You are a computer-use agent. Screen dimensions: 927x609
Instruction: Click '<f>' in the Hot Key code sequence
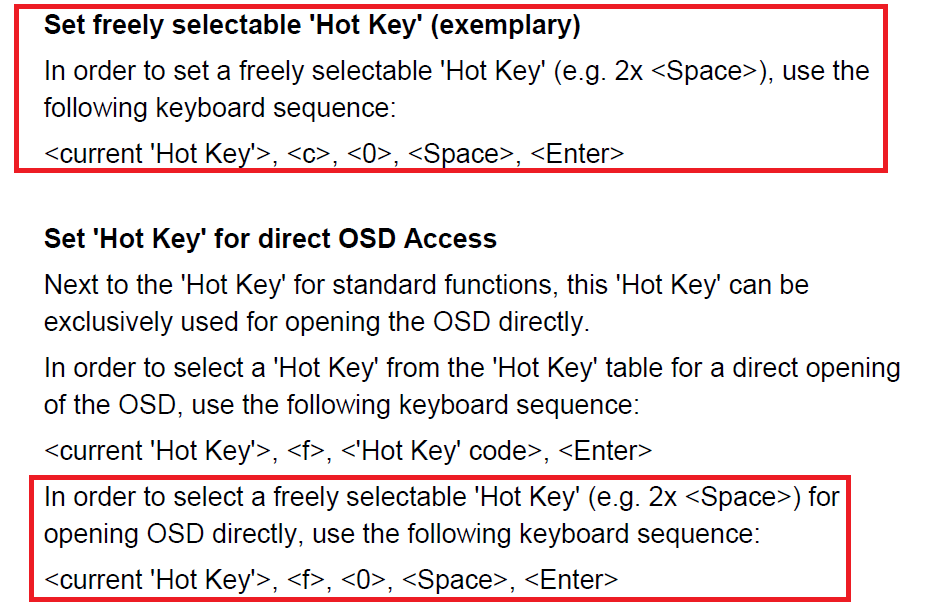point(306,451)
